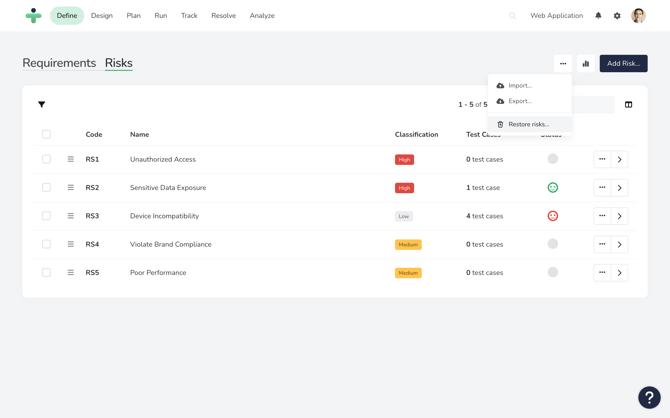Click the Add Risk button
Screen dimensions: 670x418
click(x=623, y=63)
